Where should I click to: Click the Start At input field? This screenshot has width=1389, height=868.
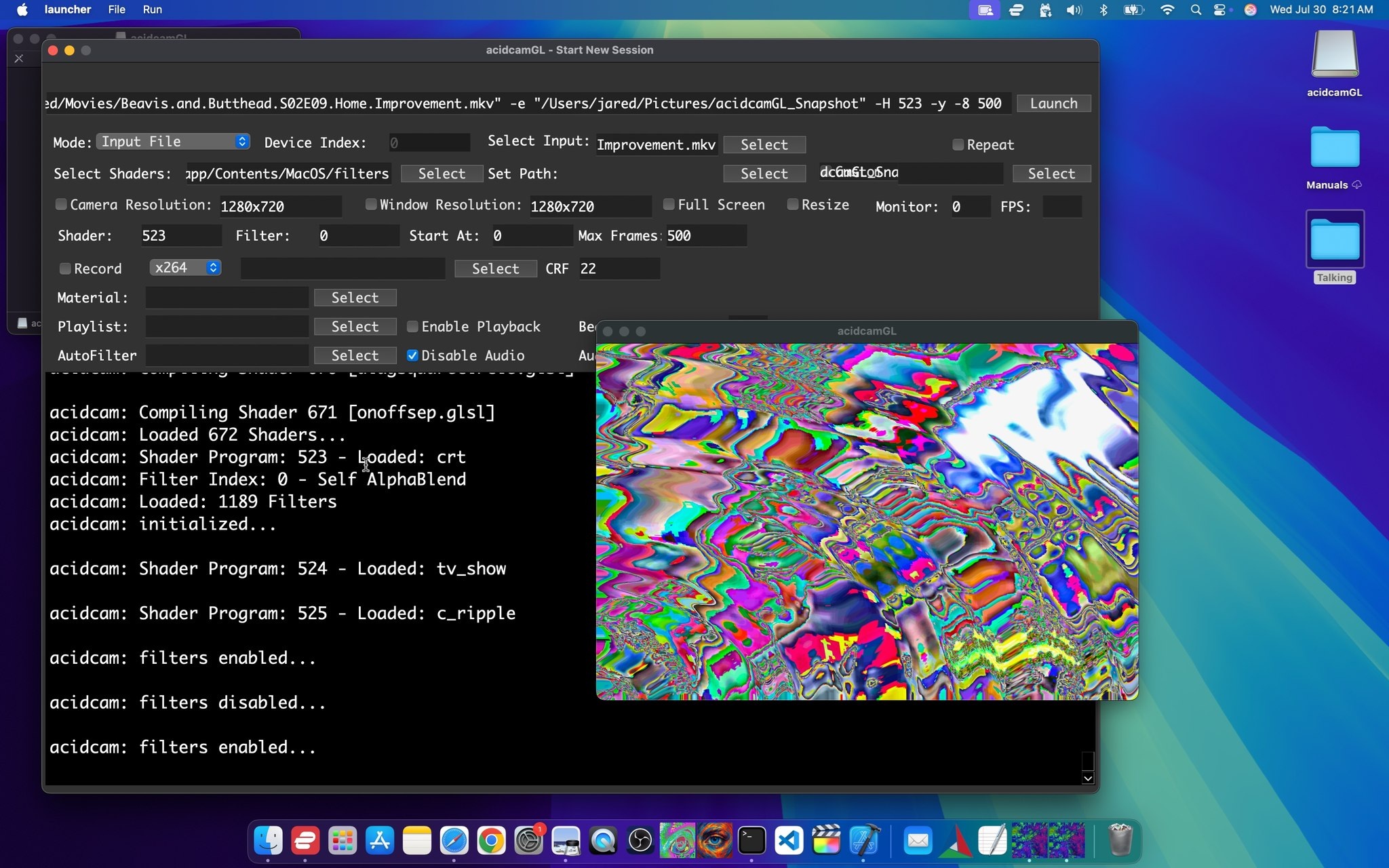[x=532, y=235]
